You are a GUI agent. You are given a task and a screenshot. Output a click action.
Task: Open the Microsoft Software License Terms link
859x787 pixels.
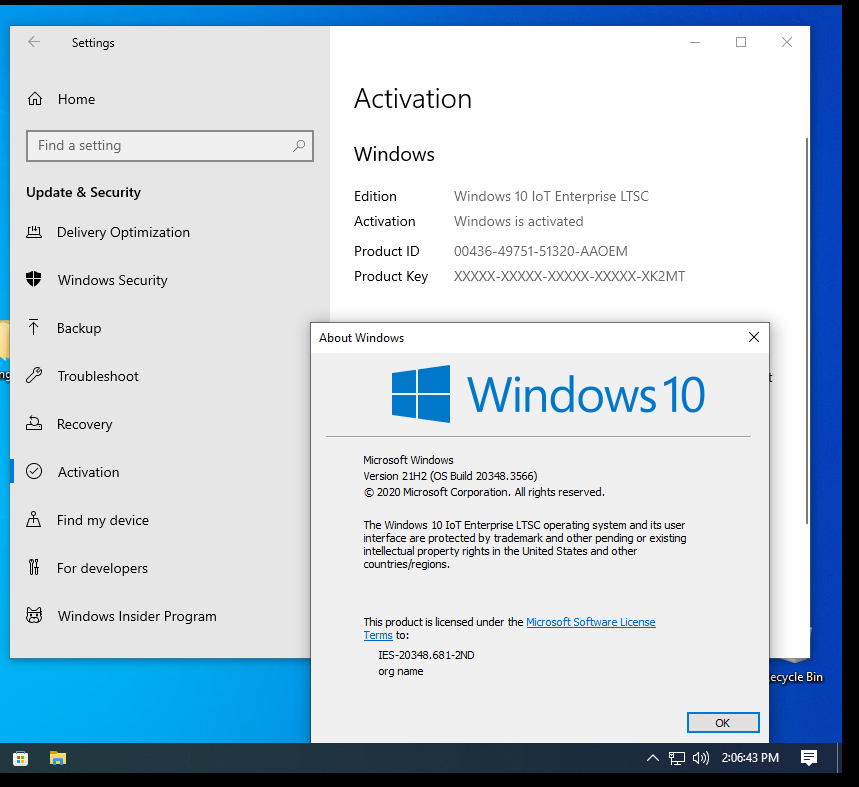point(591,622)
